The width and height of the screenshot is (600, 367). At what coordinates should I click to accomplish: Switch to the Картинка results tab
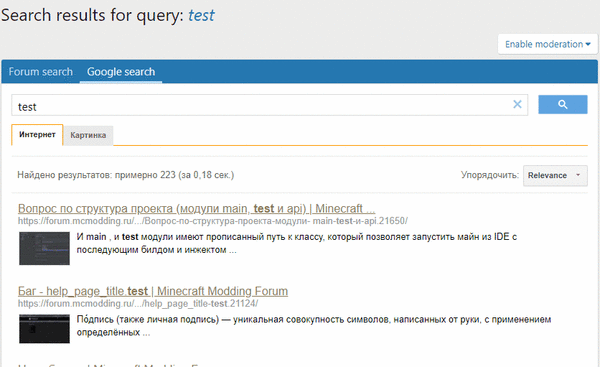88,135
